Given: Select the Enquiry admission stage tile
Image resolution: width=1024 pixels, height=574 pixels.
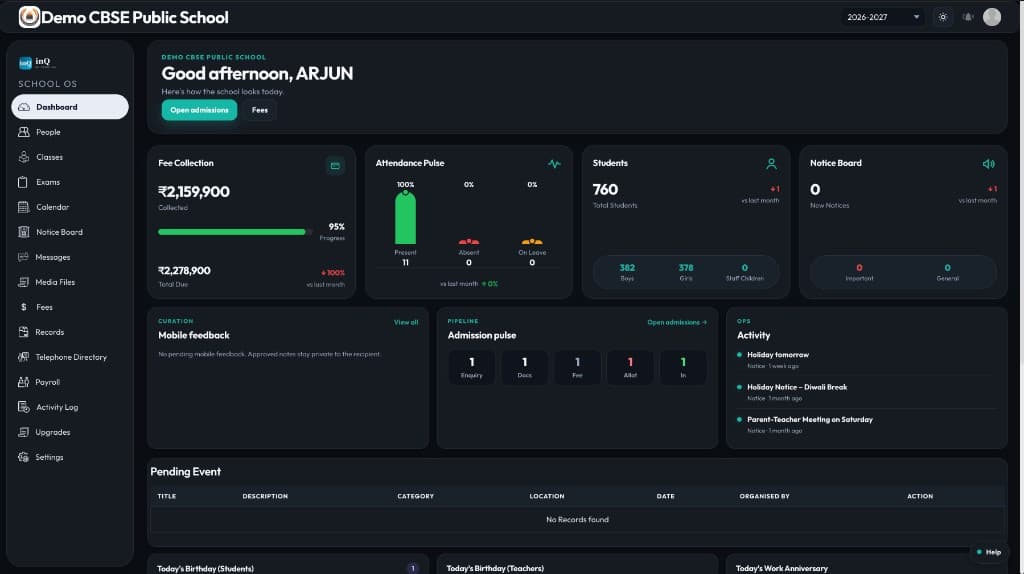Looking at the screenshot, I should click(472, 367).
